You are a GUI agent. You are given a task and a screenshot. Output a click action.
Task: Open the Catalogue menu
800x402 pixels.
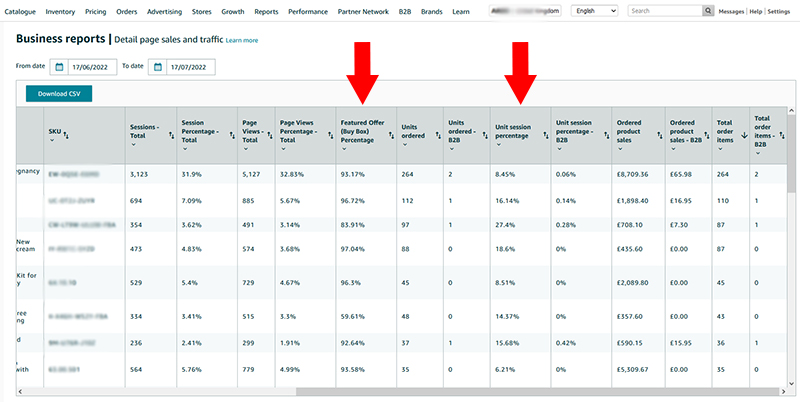coord(20,11)
